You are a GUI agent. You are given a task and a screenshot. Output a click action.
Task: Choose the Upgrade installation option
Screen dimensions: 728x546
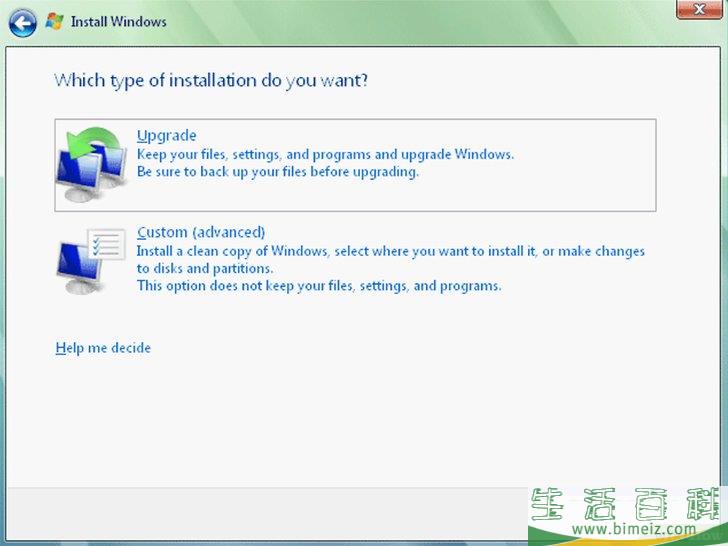(x=355, y=165)
